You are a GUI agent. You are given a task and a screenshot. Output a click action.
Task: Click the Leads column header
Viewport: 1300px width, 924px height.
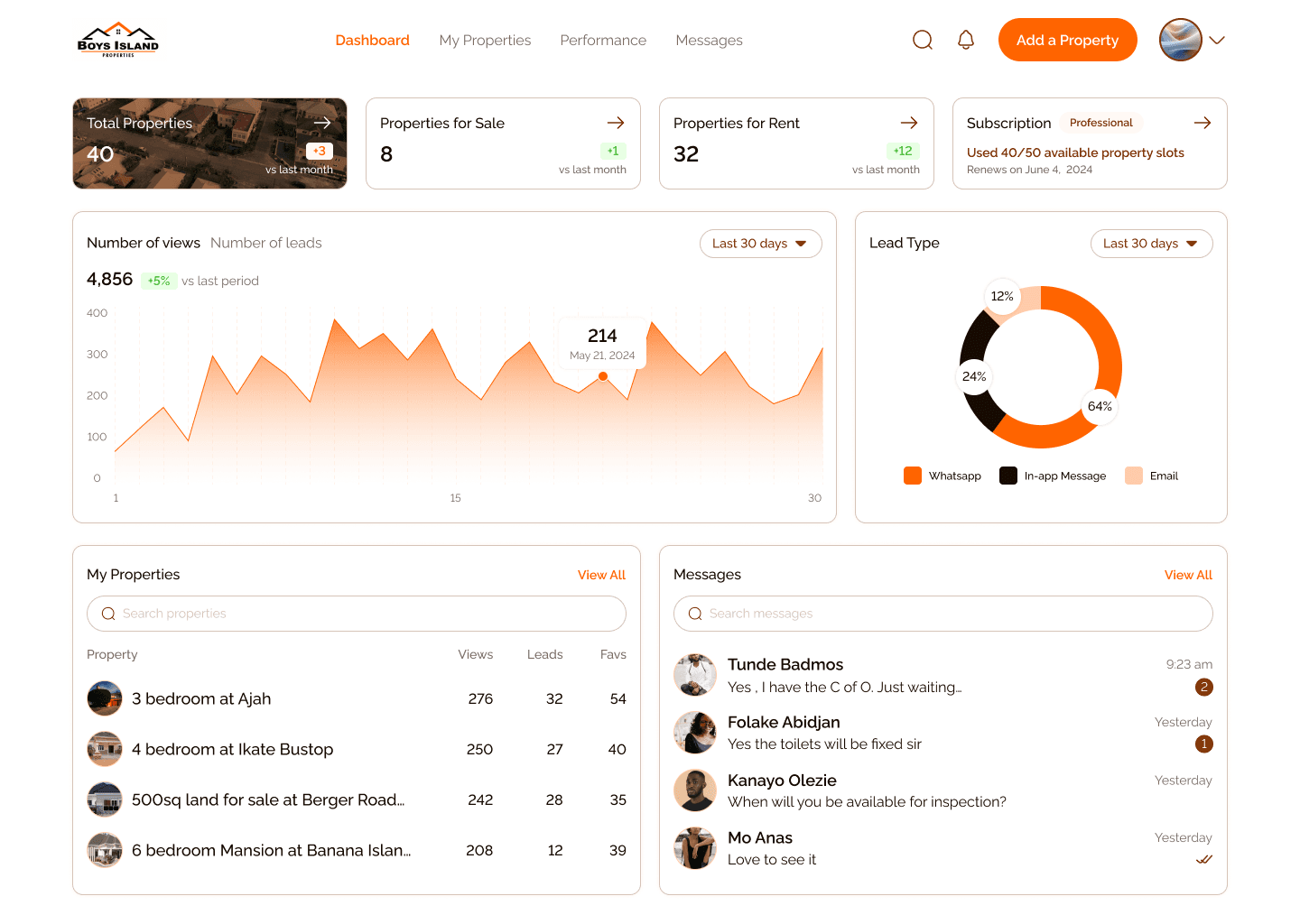545,654
